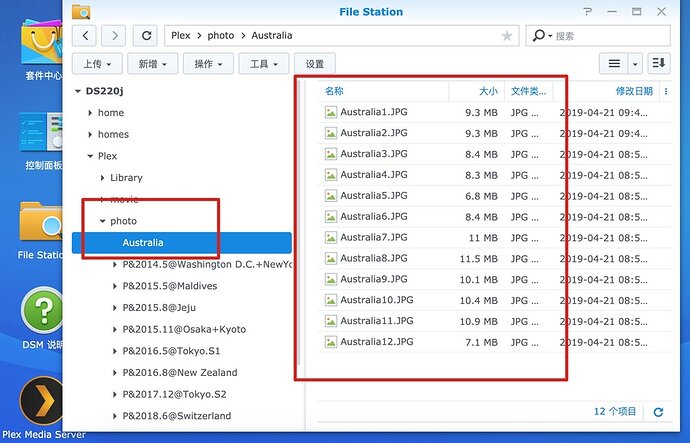Open the 新增 create menu
The image size is (690, 443).
coord(152,64)
